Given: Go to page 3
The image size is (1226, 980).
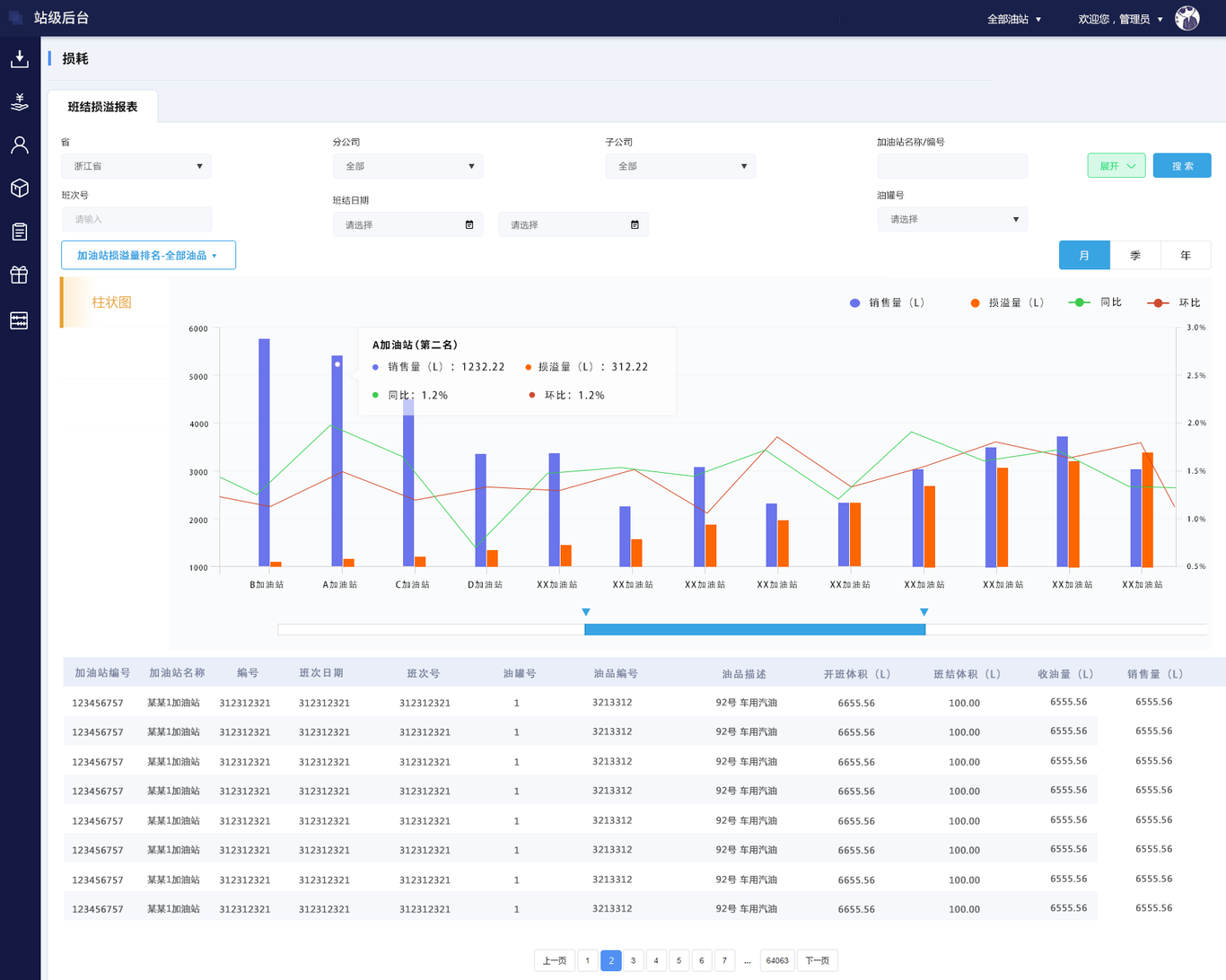Looking at the screenshot, I should pyautogui.click(x=633, y=960).
